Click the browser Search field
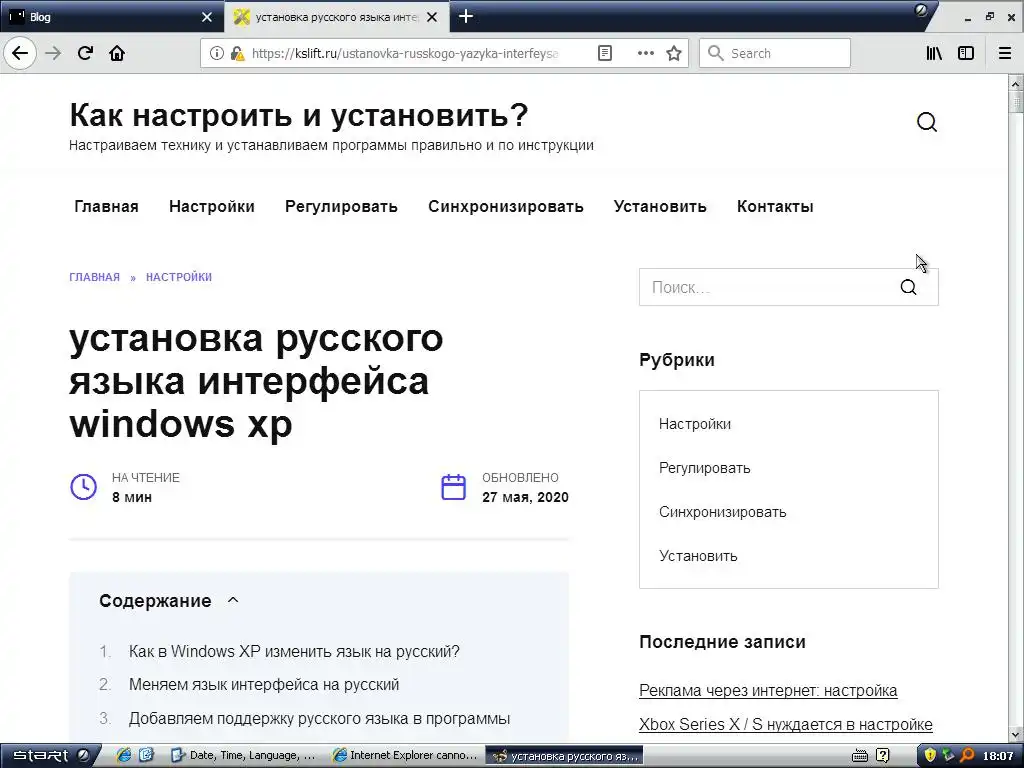1024x768 pixels. click(x=775, y=53)
